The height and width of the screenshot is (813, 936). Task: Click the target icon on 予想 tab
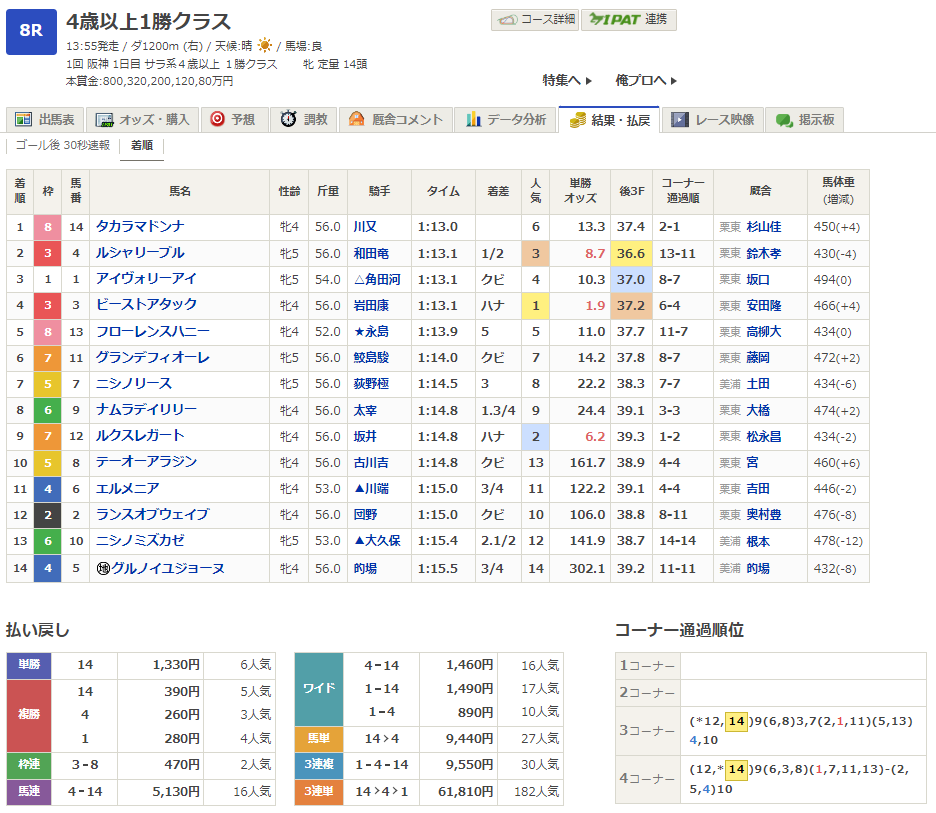click(x=217, y=120)
